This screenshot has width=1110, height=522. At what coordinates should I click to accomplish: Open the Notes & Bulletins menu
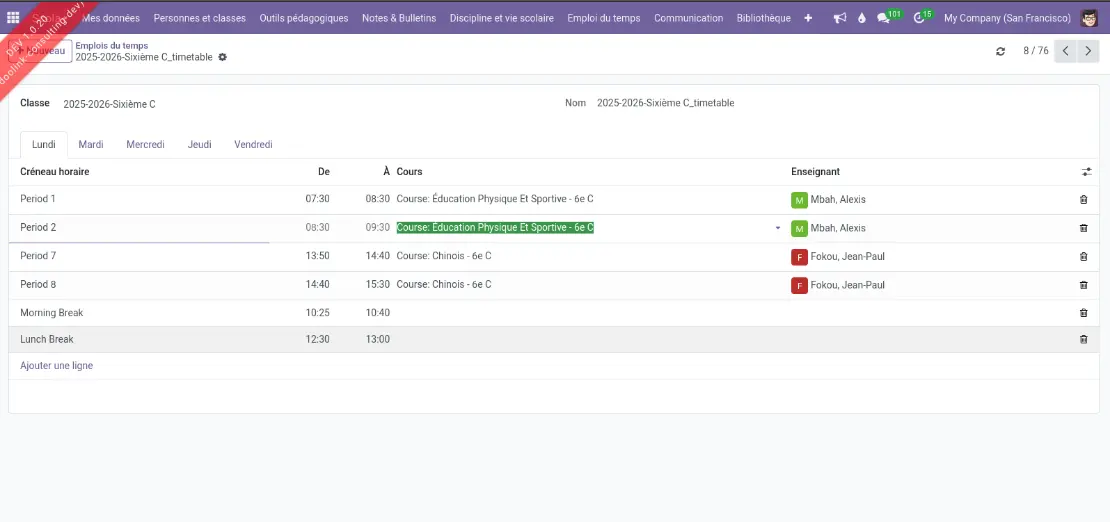[x=399, y=18]
